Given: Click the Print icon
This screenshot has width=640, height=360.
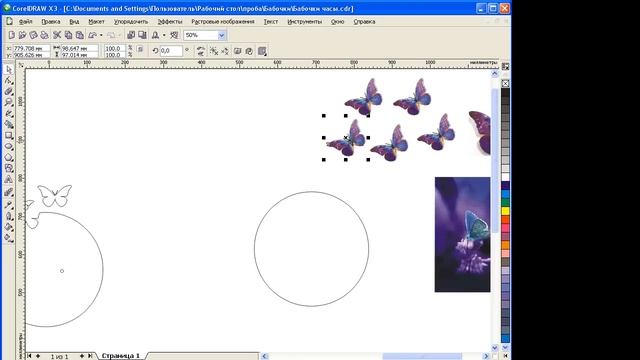Looking at the screenshot, I should 44,35.
